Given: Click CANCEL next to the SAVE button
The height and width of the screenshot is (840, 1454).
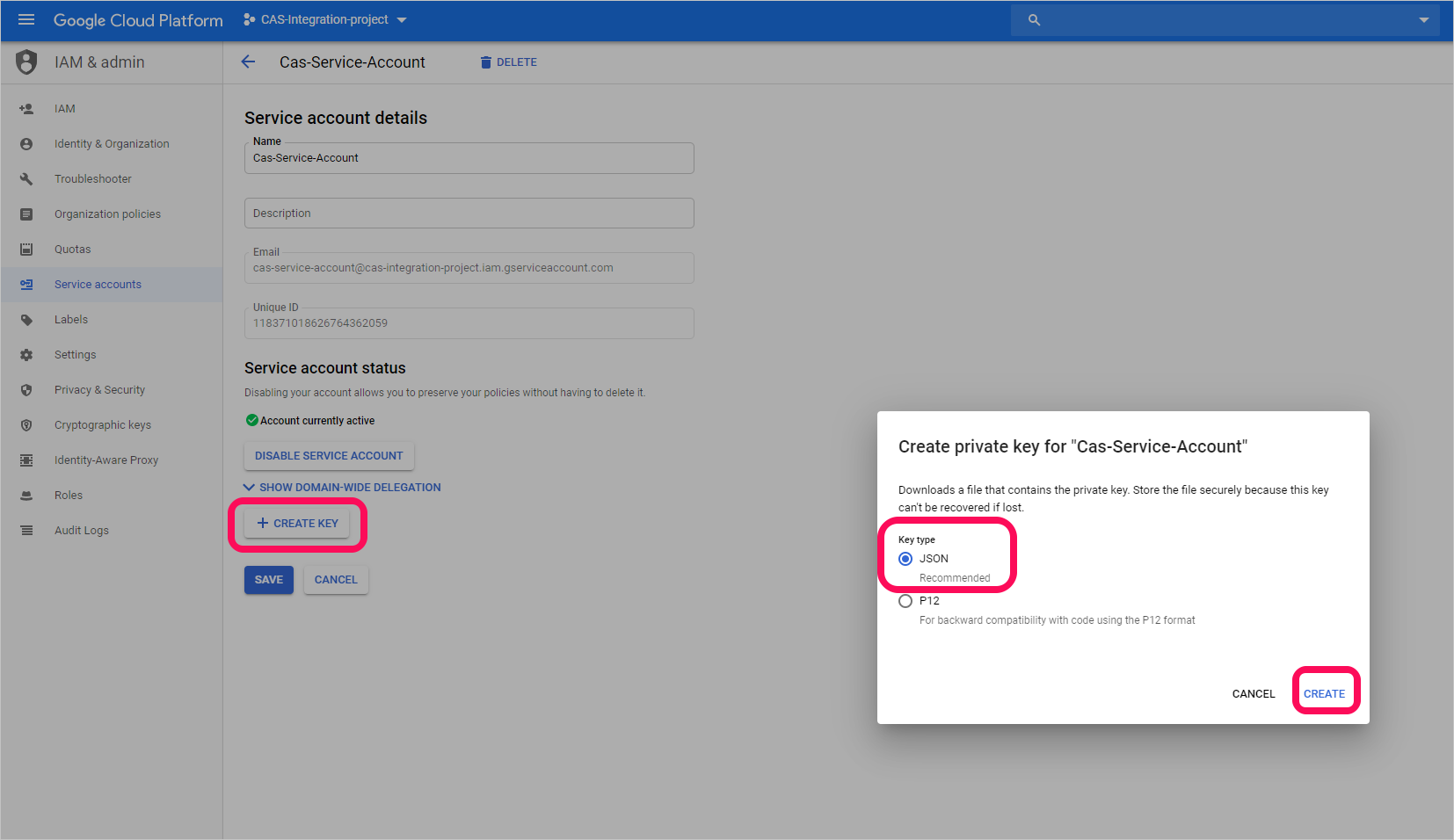Looking at the screenshot, I should click(x=336, y=580).
